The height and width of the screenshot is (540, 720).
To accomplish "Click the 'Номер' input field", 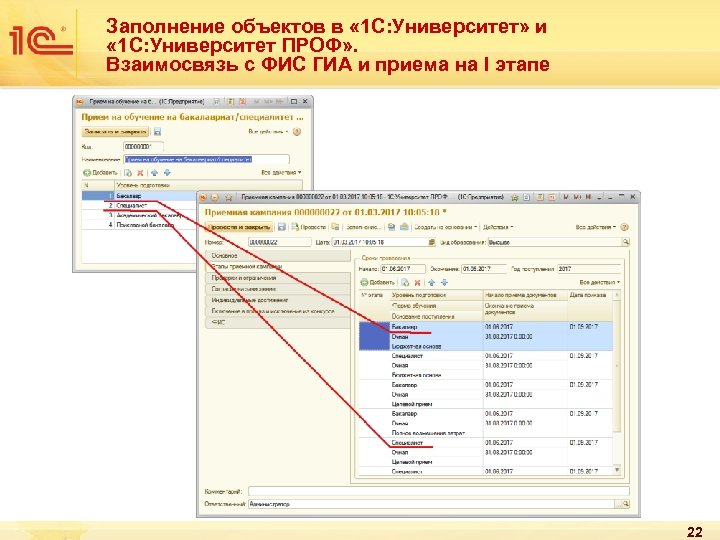I will (279, 242).
